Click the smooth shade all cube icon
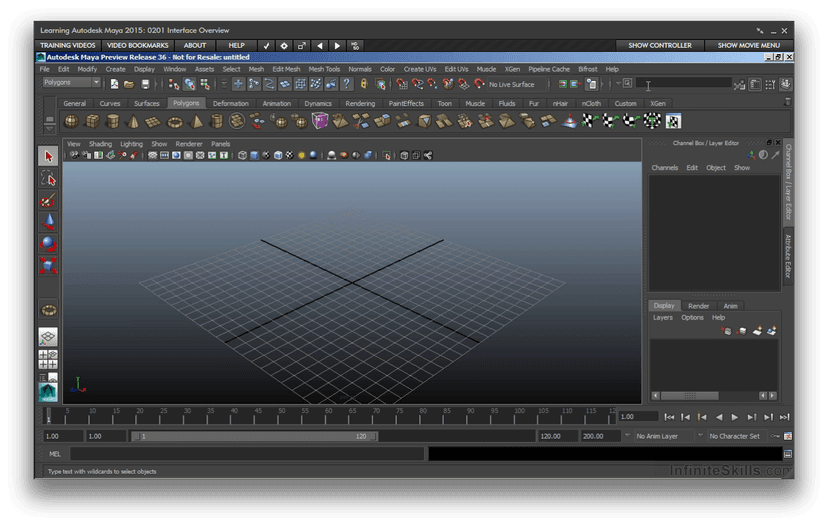The height and width of the screenshot is (526, 828). tap(255, 155)
